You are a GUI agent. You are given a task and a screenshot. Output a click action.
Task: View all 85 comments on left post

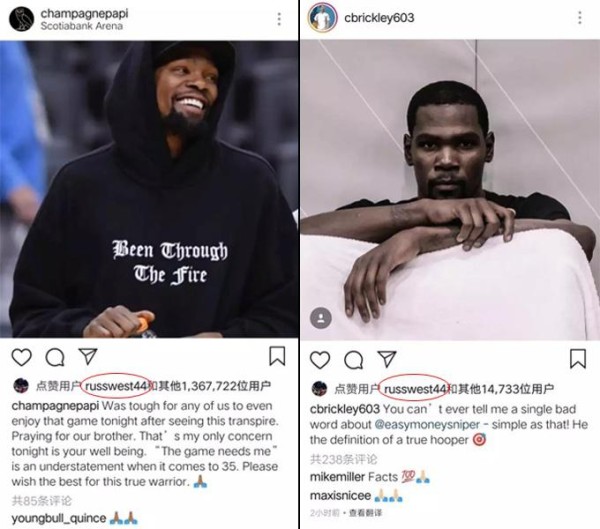tap(42, 500)
